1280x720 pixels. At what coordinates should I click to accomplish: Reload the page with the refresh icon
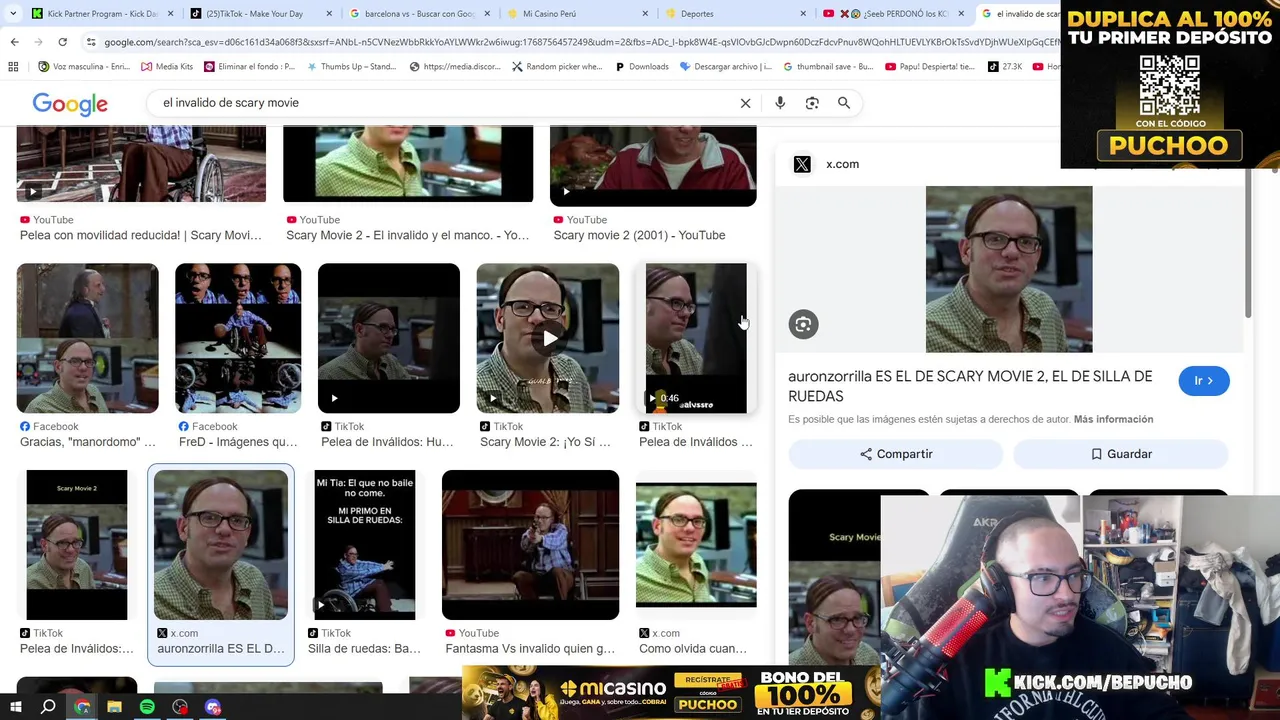[62, 42]
